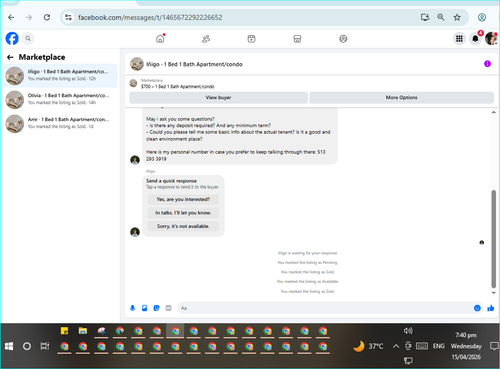Viewport: 500px width, 369px height.
Task: Open the Facebook menu grid
Action: [x=459, y=39]
